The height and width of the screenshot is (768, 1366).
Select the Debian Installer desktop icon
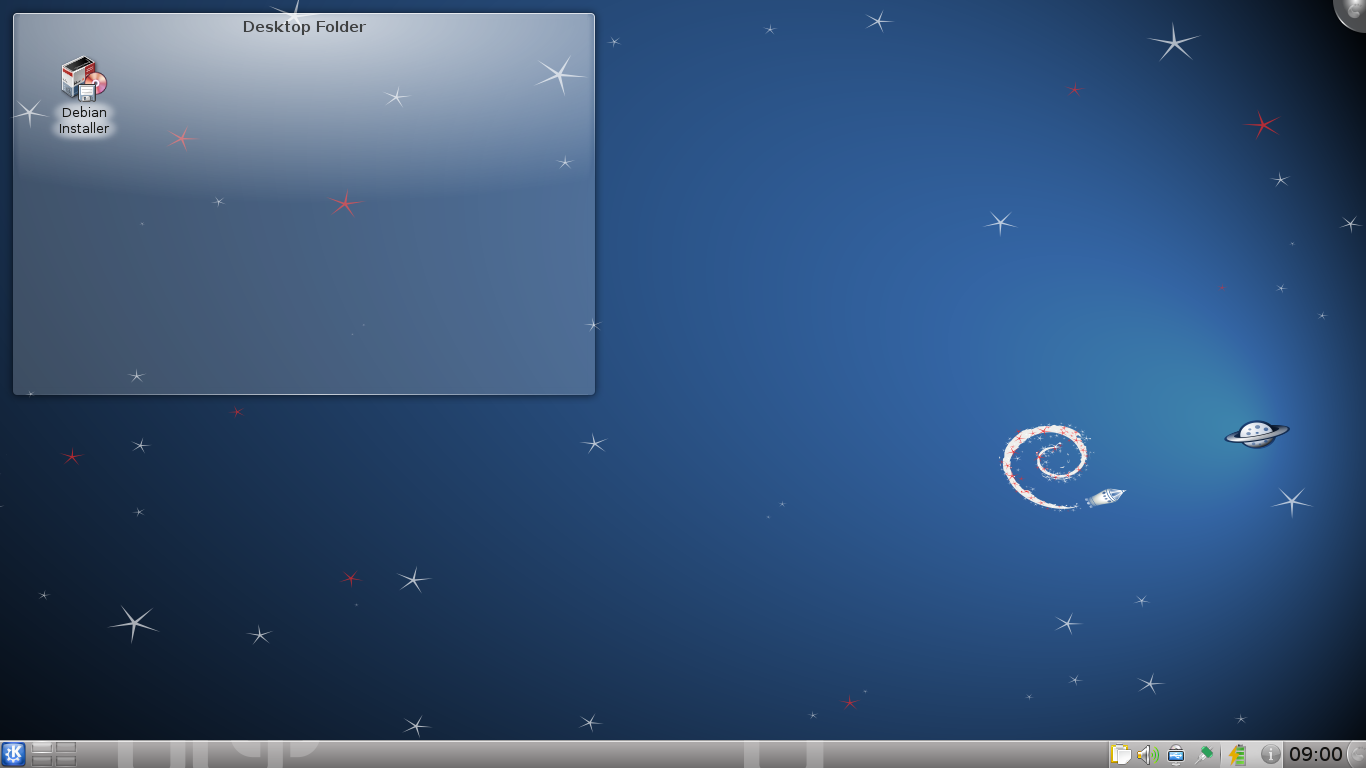[84, 96]
